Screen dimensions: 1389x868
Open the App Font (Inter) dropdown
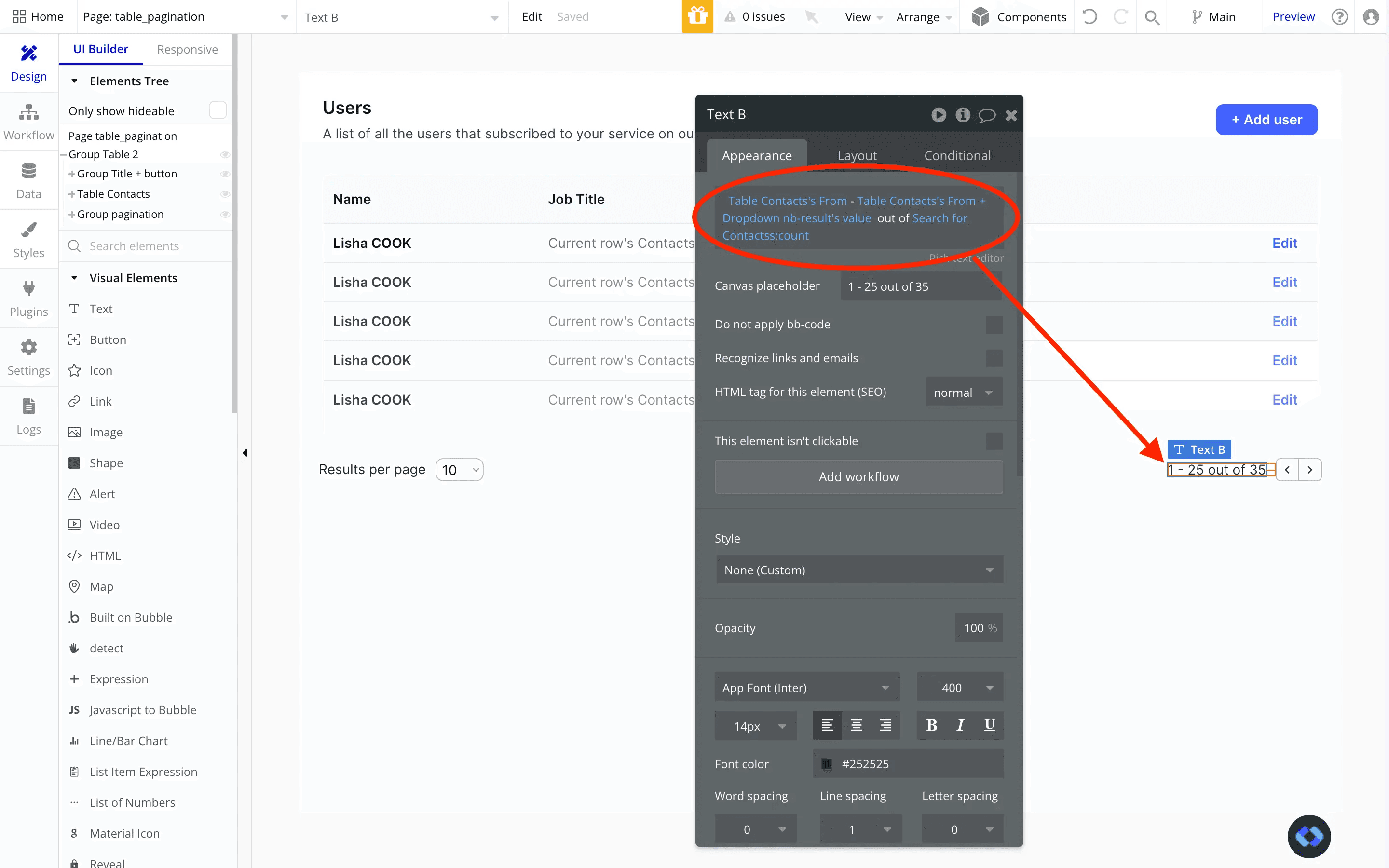(806, 688)
